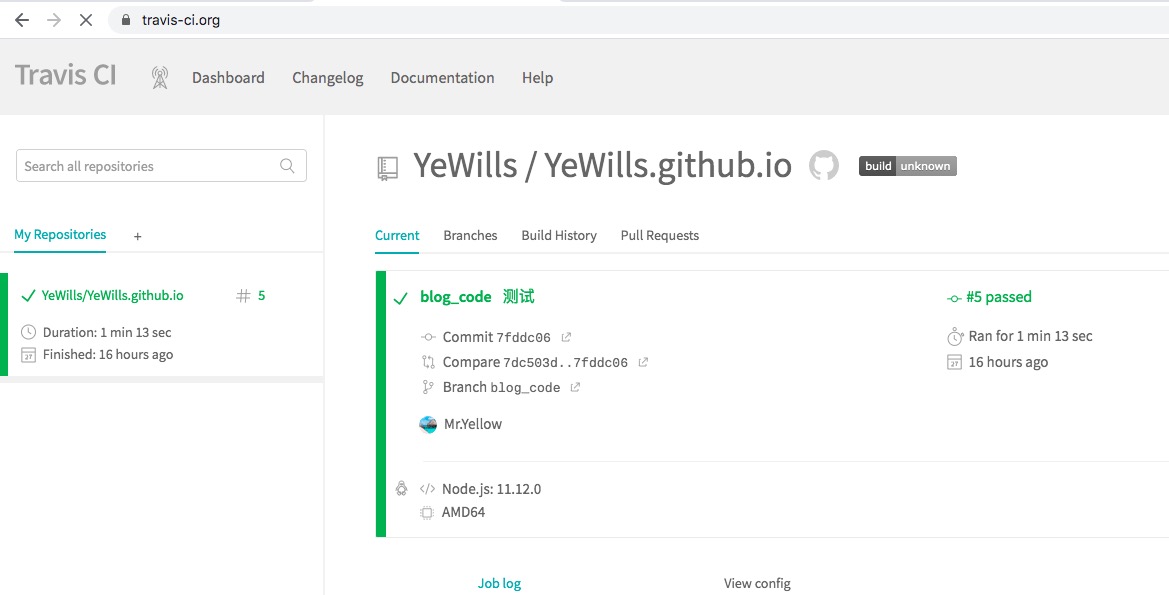Open external link icon next to Compare

[x=643, y=362]
